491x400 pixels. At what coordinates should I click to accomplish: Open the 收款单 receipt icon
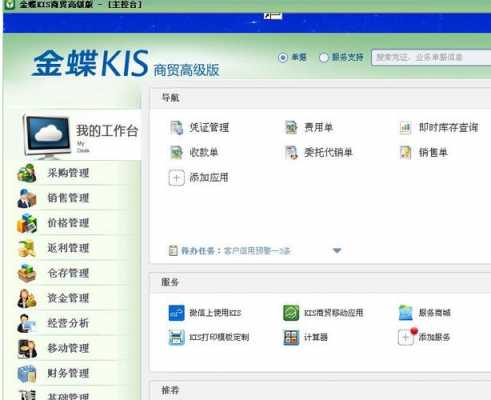(x=176, y=153)
